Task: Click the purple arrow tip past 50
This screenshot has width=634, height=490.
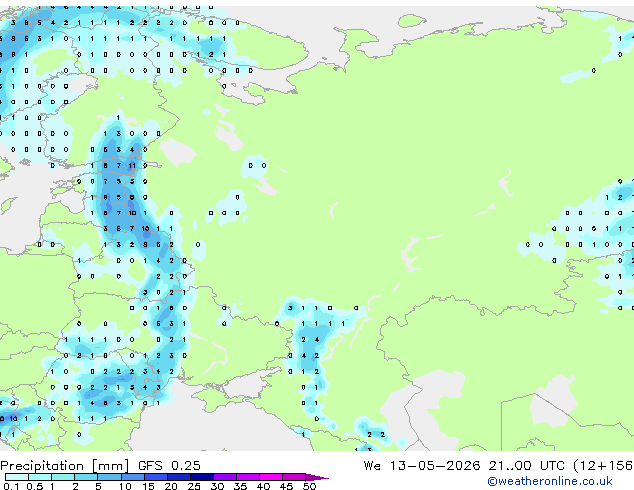Action: pos(317,477)
